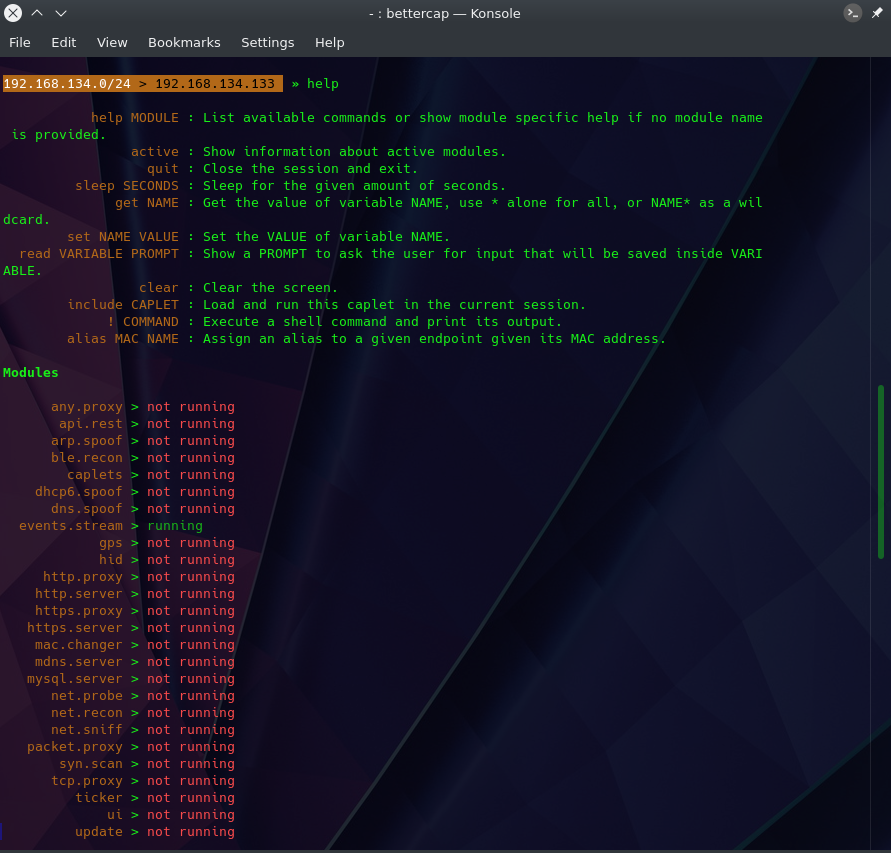Image resolution: width=891 pixels, height=853 pixels.
Task: Click the 'http.proxy' module line
Action: [x=139, y=577]
